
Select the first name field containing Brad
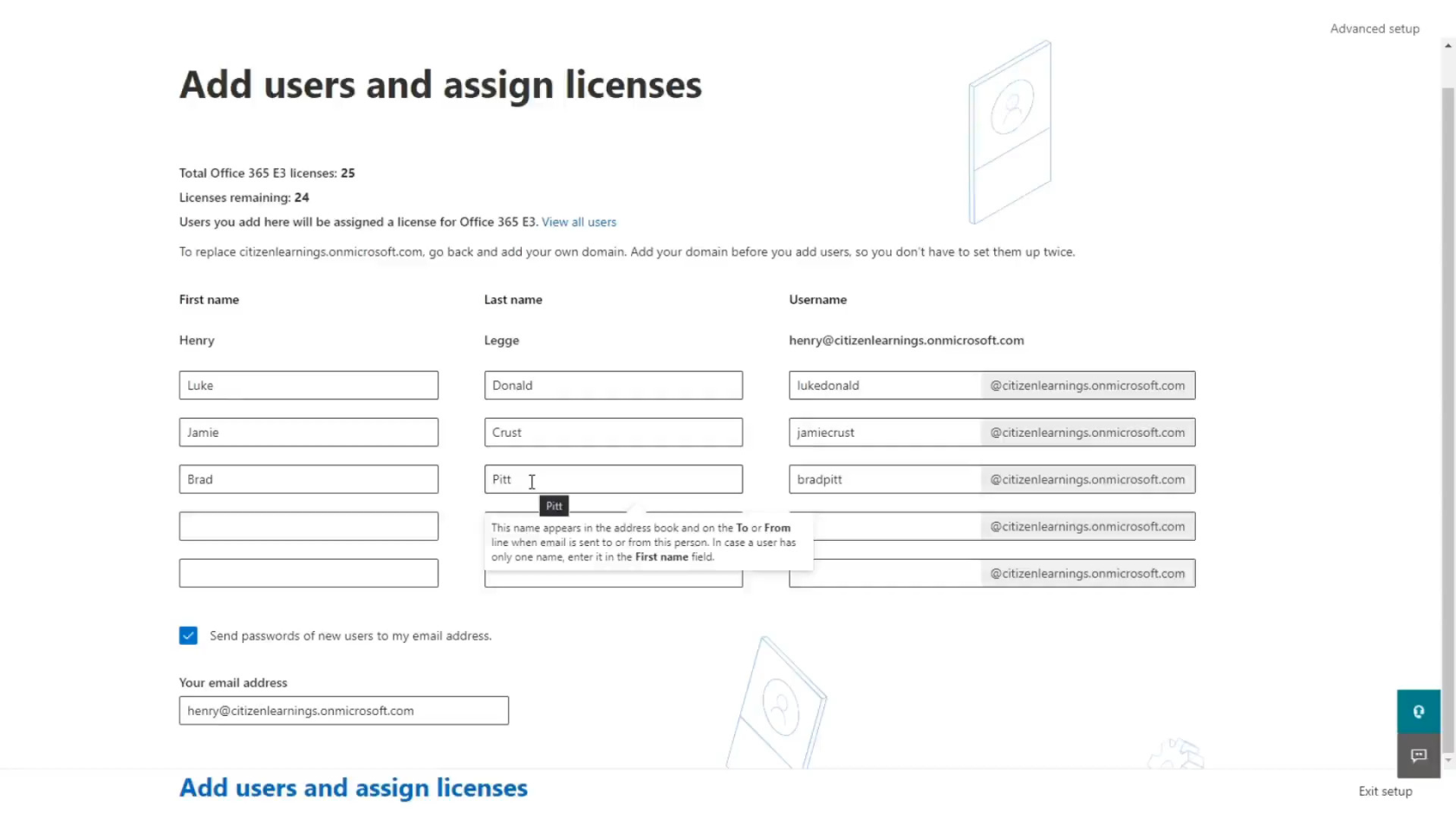(308, 479)
